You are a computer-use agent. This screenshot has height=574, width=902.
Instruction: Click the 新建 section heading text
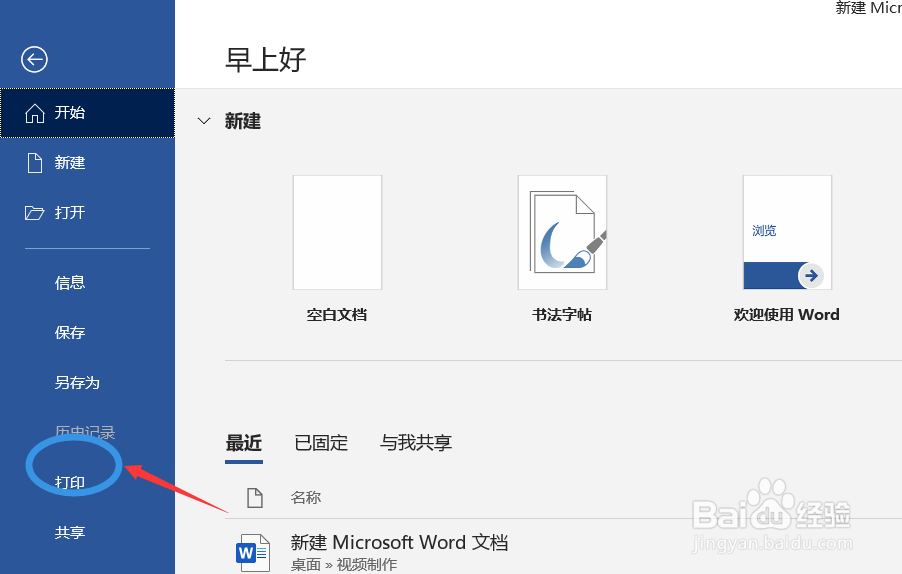coord(243,121)
